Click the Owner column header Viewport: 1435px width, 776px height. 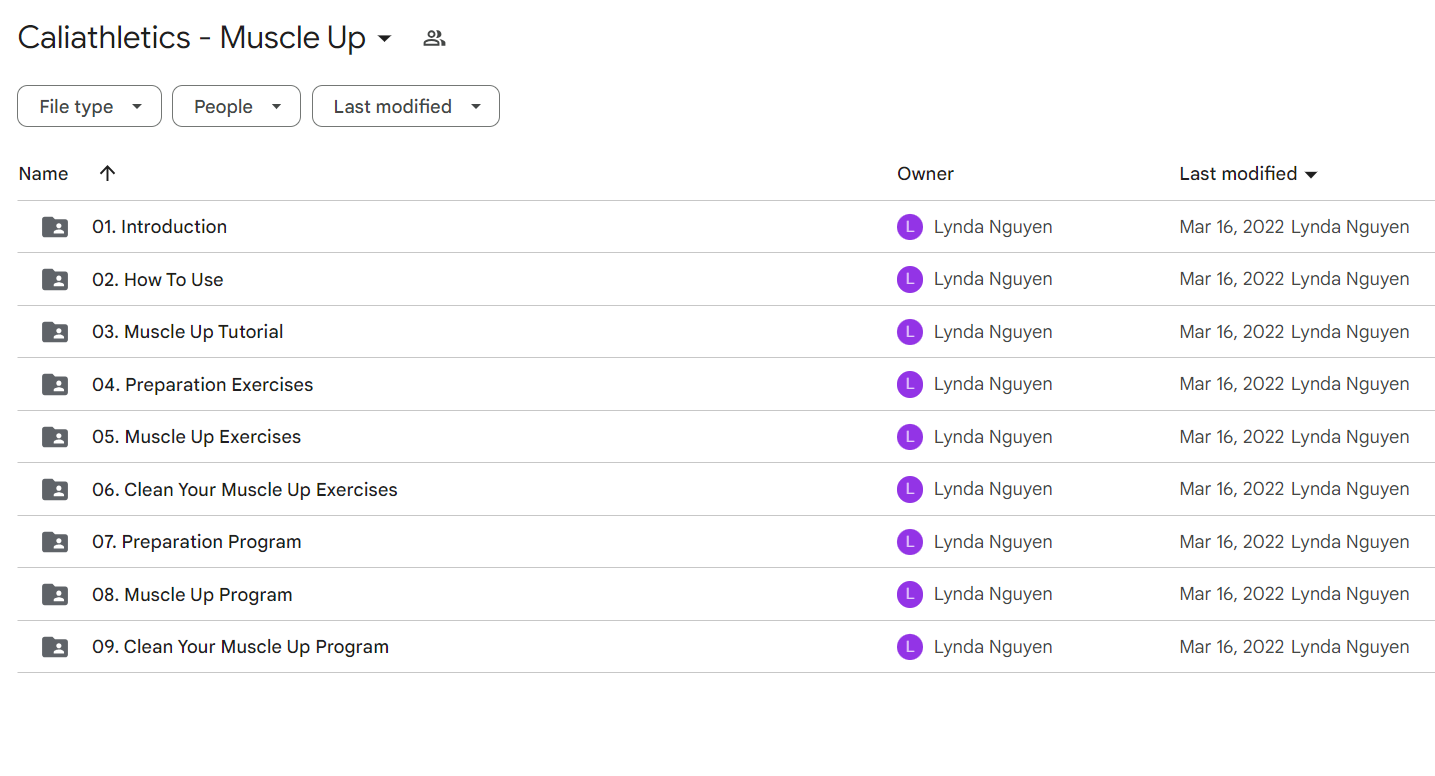(x=925, y=173)
